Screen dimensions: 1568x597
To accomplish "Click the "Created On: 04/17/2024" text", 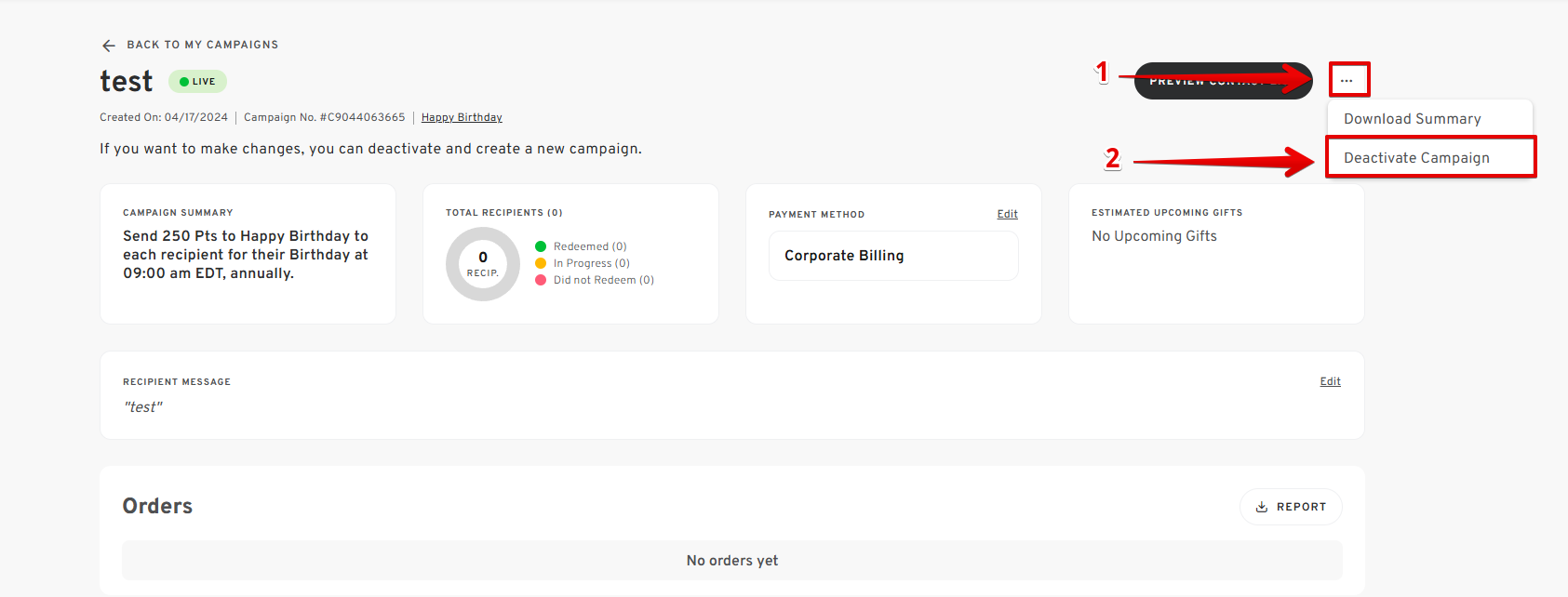I will coord(164,117).
